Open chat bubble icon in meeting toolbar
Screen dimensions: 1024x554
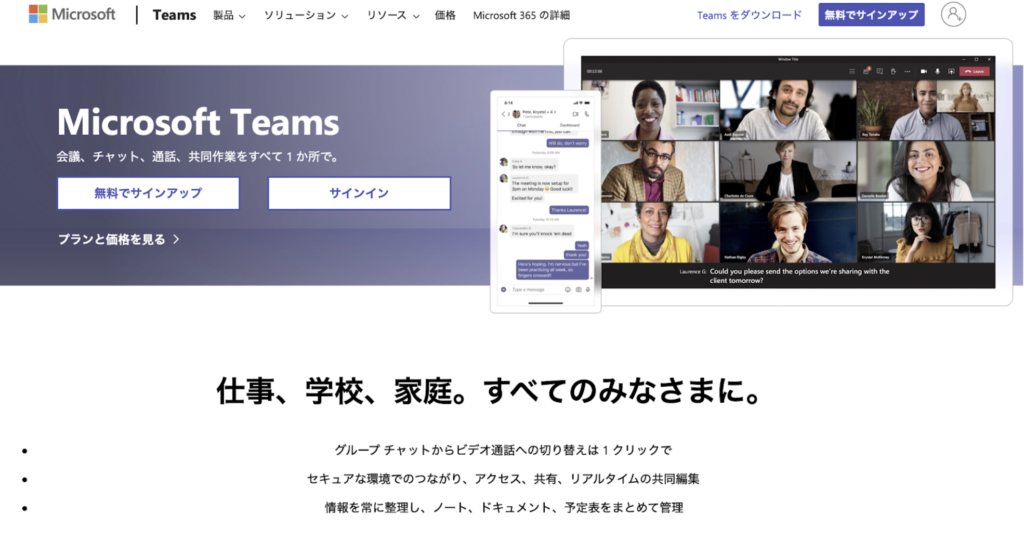tap(880, 71)
